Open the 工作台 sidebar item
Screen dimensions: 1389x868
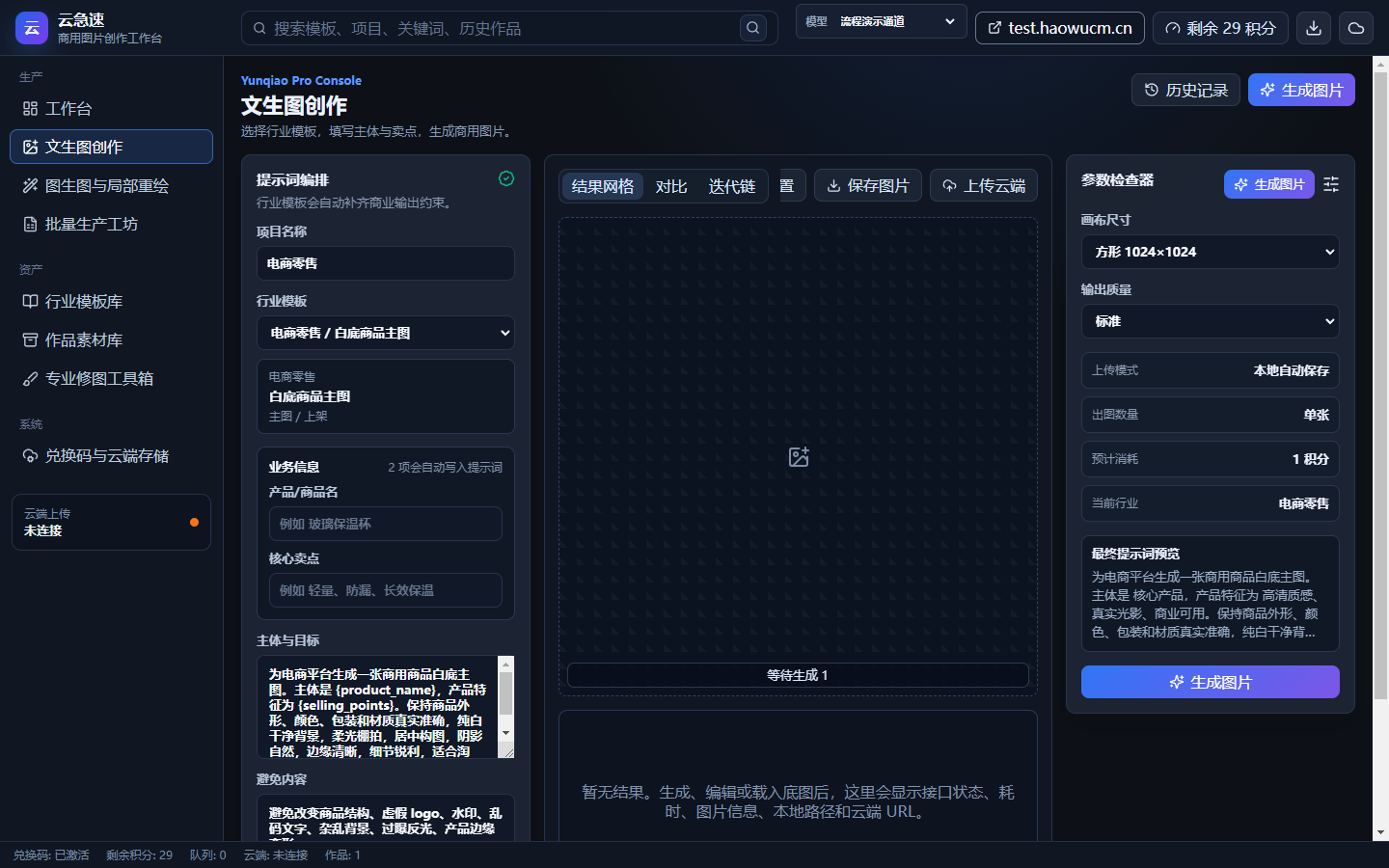pos(111,108)
